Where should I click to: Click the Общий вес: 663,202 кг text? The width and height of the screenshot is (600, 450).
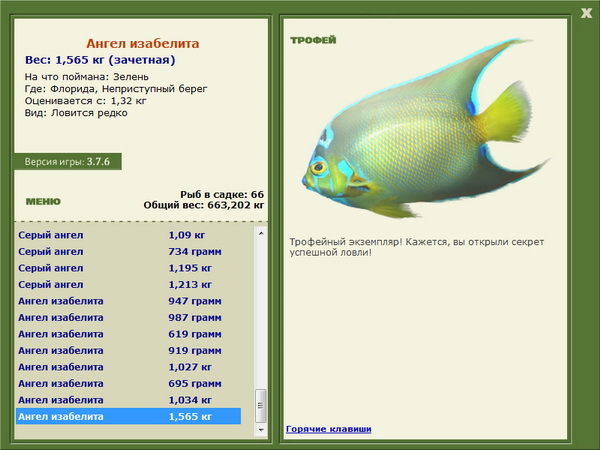[204, 205]
